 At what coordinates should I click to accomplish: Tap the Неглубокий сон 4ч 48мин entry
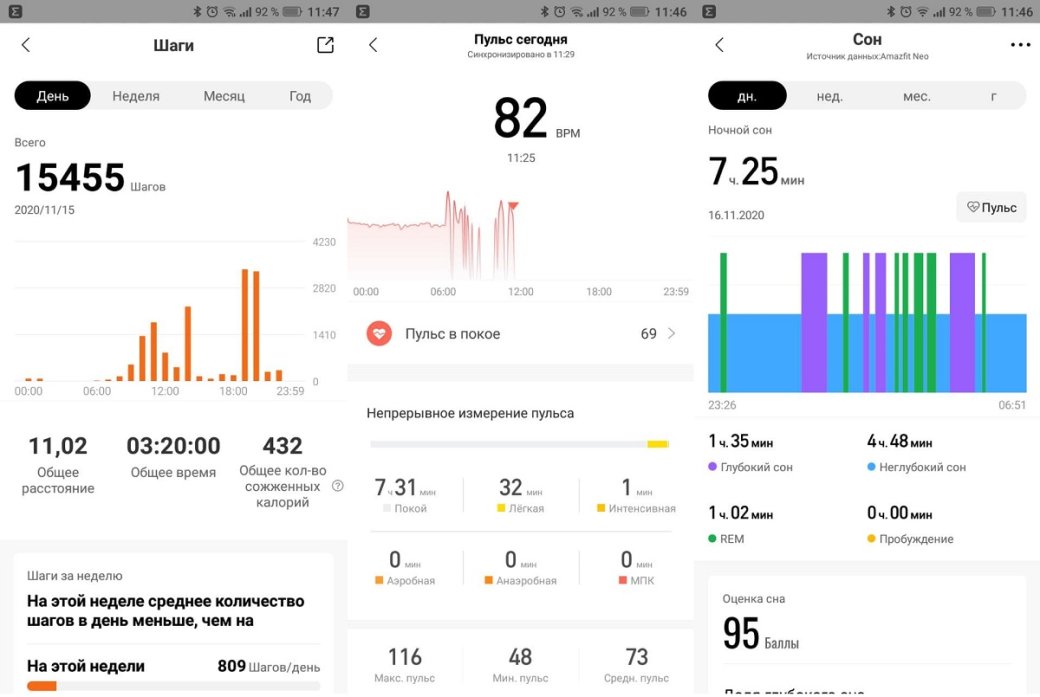pos(917,453)
